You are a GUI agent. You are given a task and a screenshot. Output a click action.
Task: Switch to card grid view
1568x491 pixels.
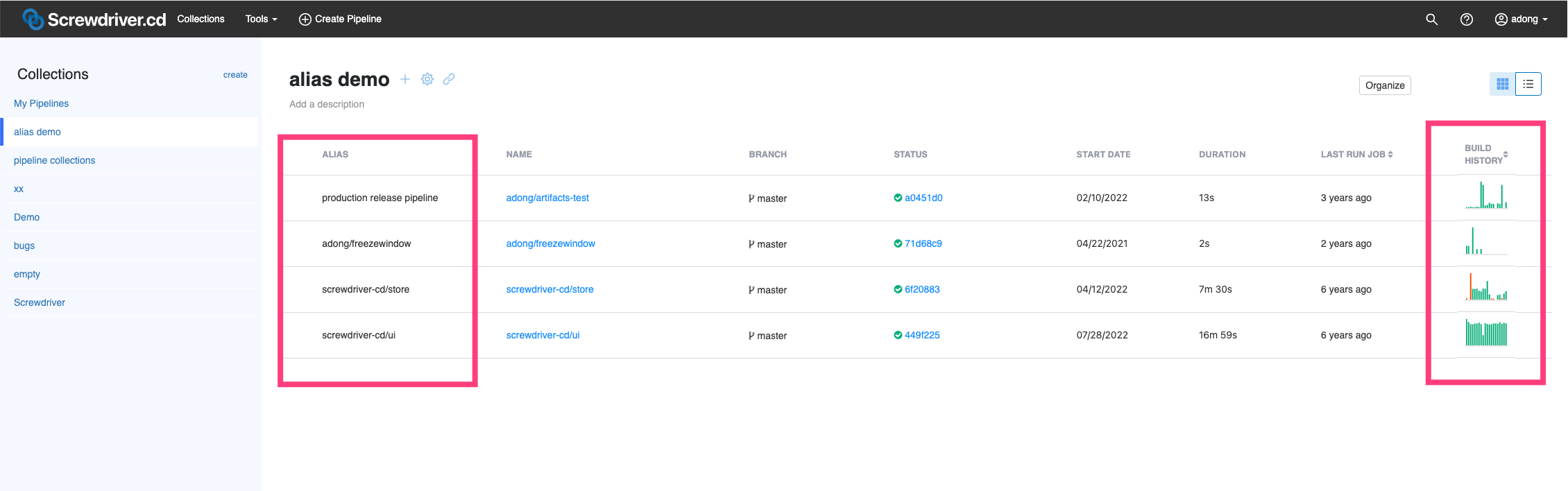tap(1502, 84)
